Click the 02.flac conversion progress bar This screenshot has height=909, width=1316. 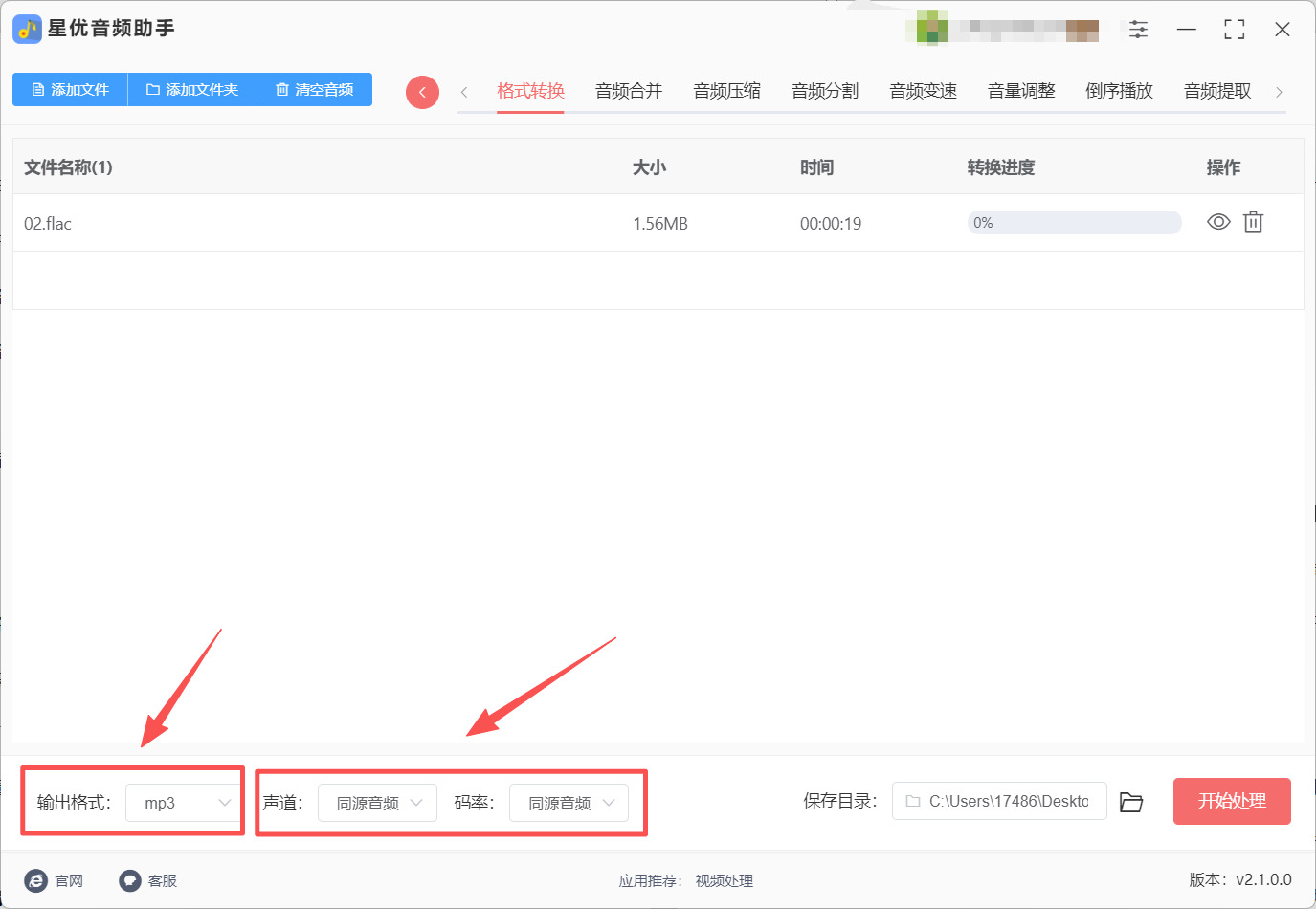1075,223
